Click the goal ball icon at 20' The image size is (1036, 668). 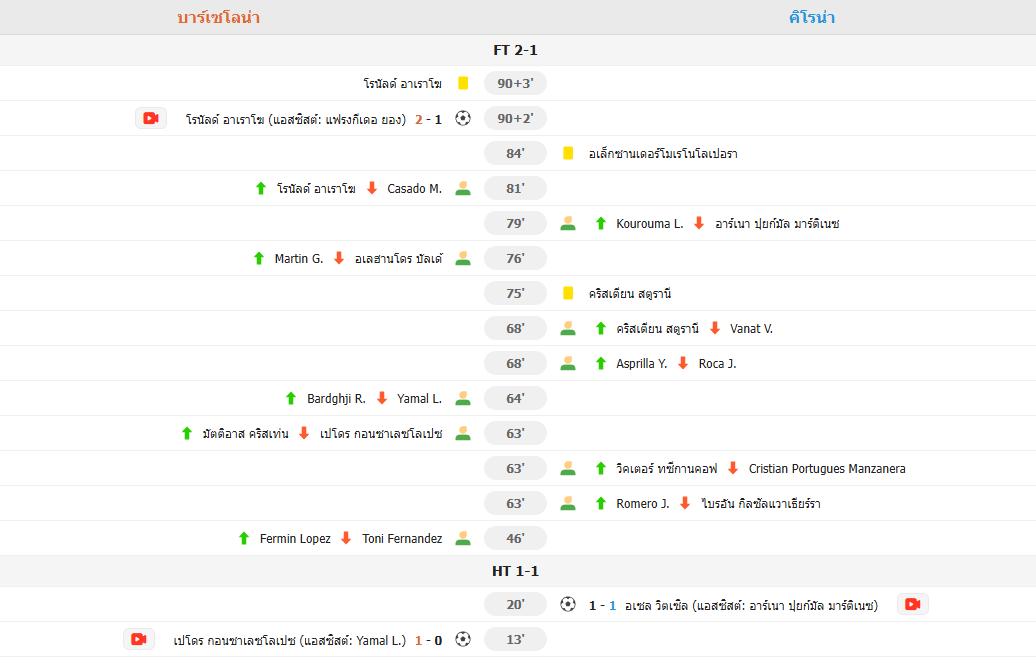tap(568, 604)
